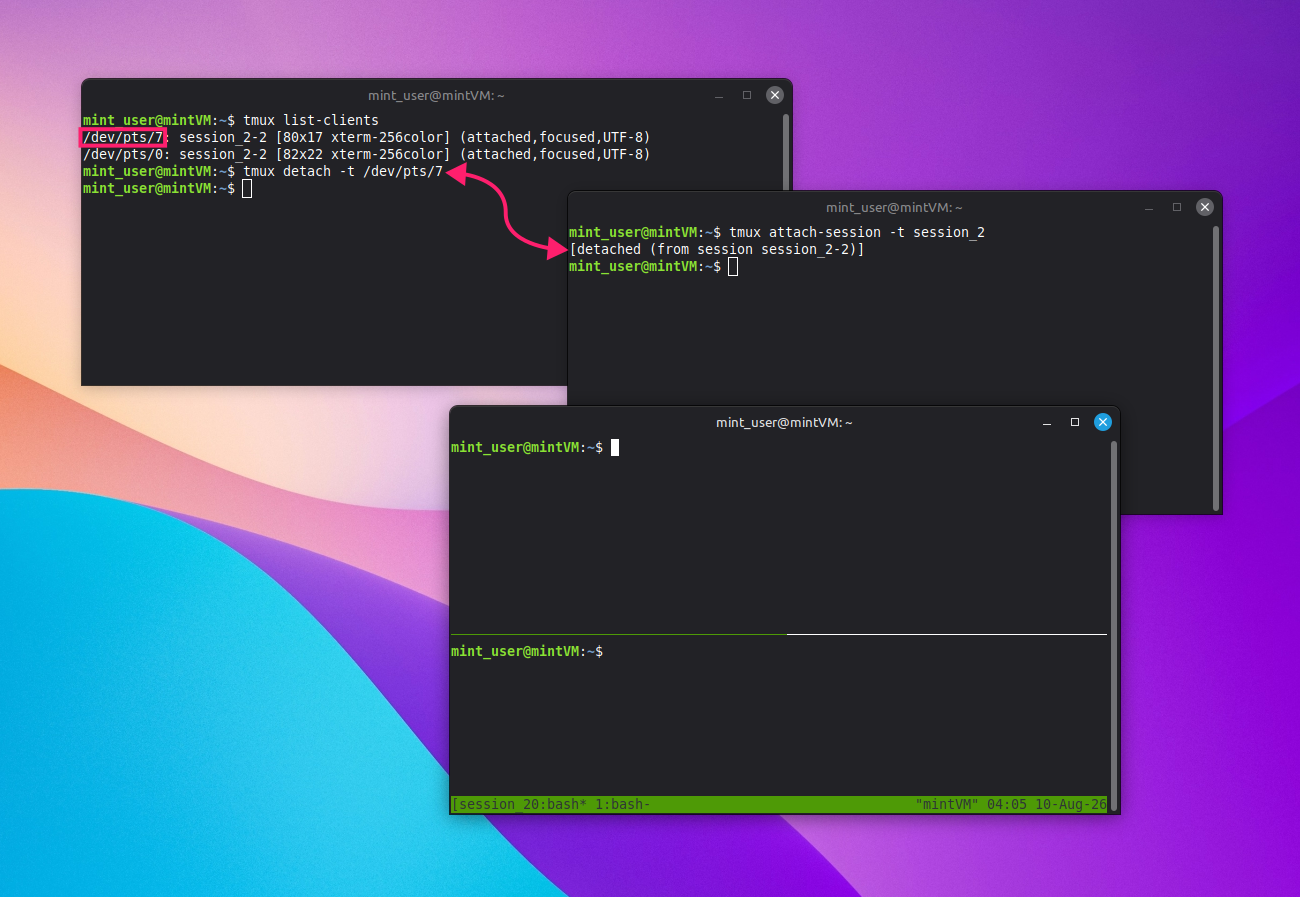Click the scrollbar of the list-clients terminal
Viewport: 1300px width, 897px height.
(x=786, y=150)
